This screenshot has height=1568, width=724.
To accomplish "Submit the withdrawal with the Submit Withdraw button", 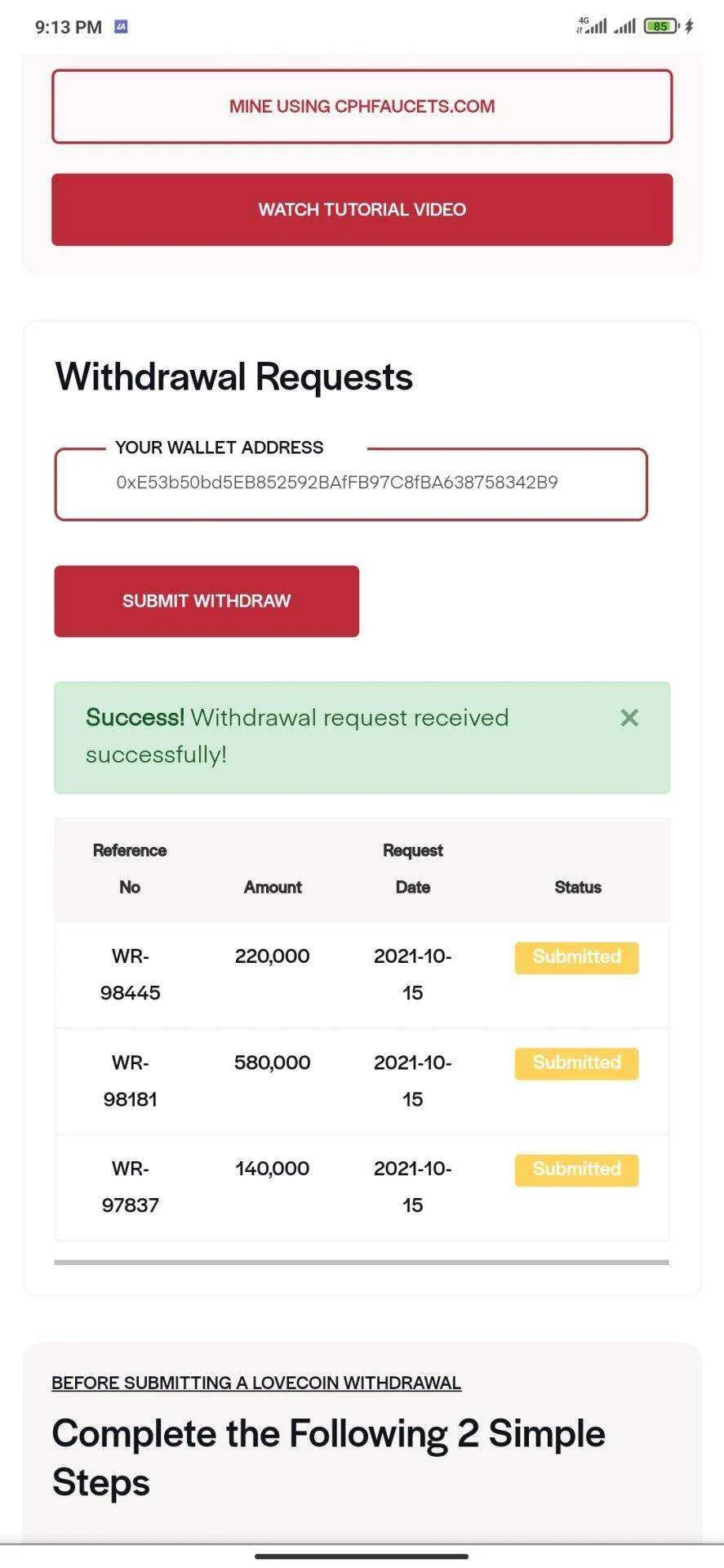I will (207, 601).
